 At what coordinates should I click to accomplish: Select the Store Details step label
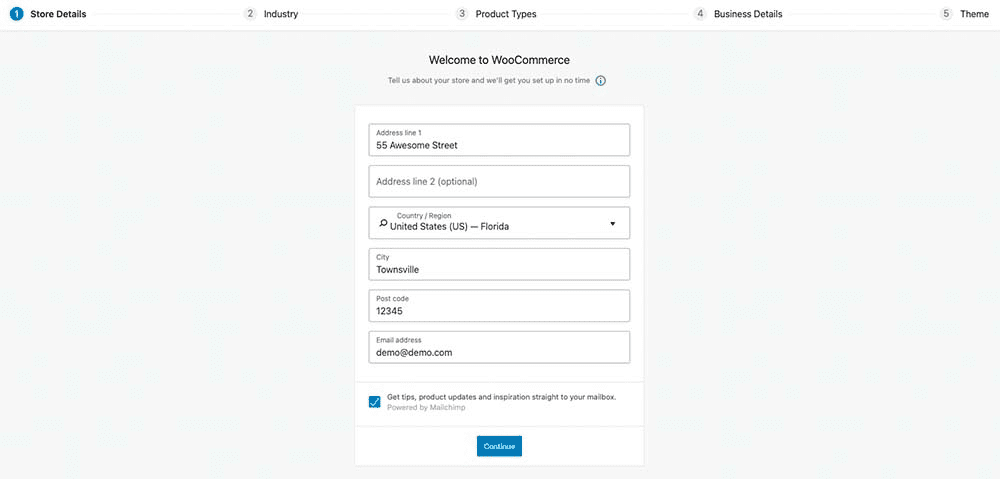58,14
